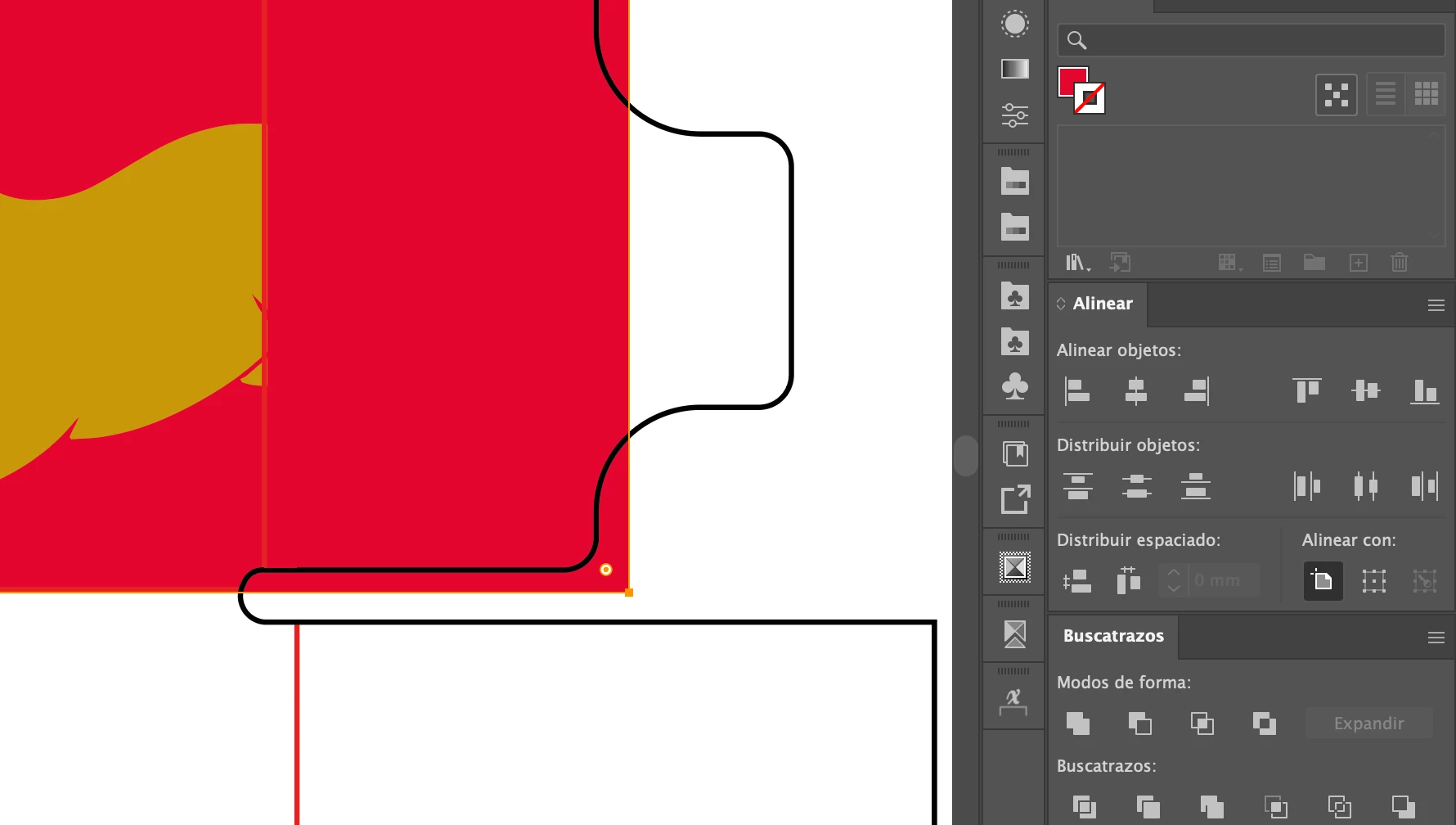This screenshot has height=825, width=1456.
Task: Switch library to list view
Action: (x=1385, y=93)
